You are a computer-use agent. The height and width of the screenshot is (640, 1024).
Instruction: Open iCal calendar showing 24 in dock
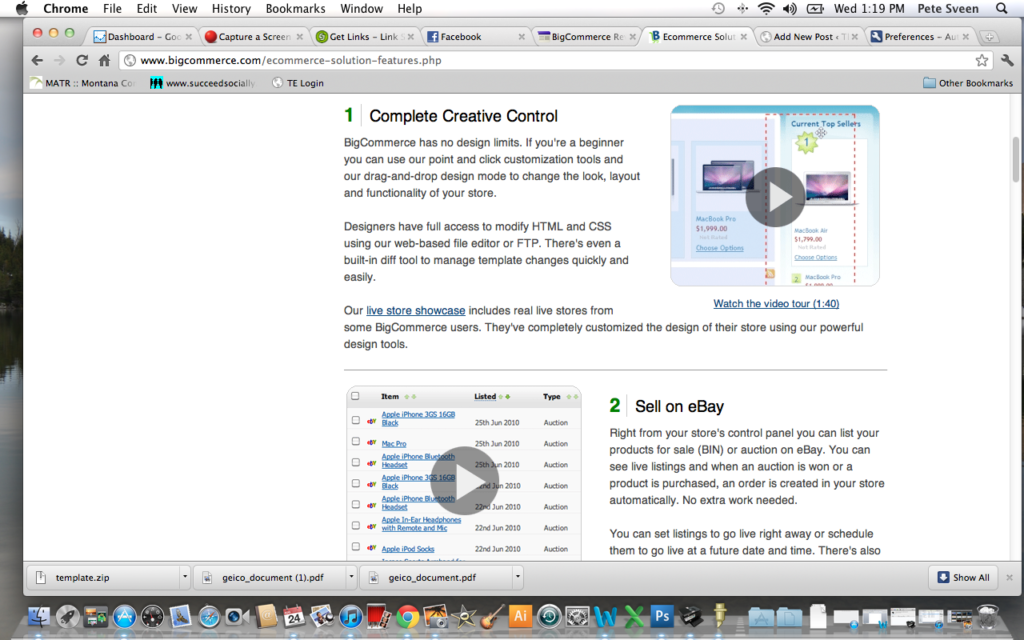click(x=294, y=616)
